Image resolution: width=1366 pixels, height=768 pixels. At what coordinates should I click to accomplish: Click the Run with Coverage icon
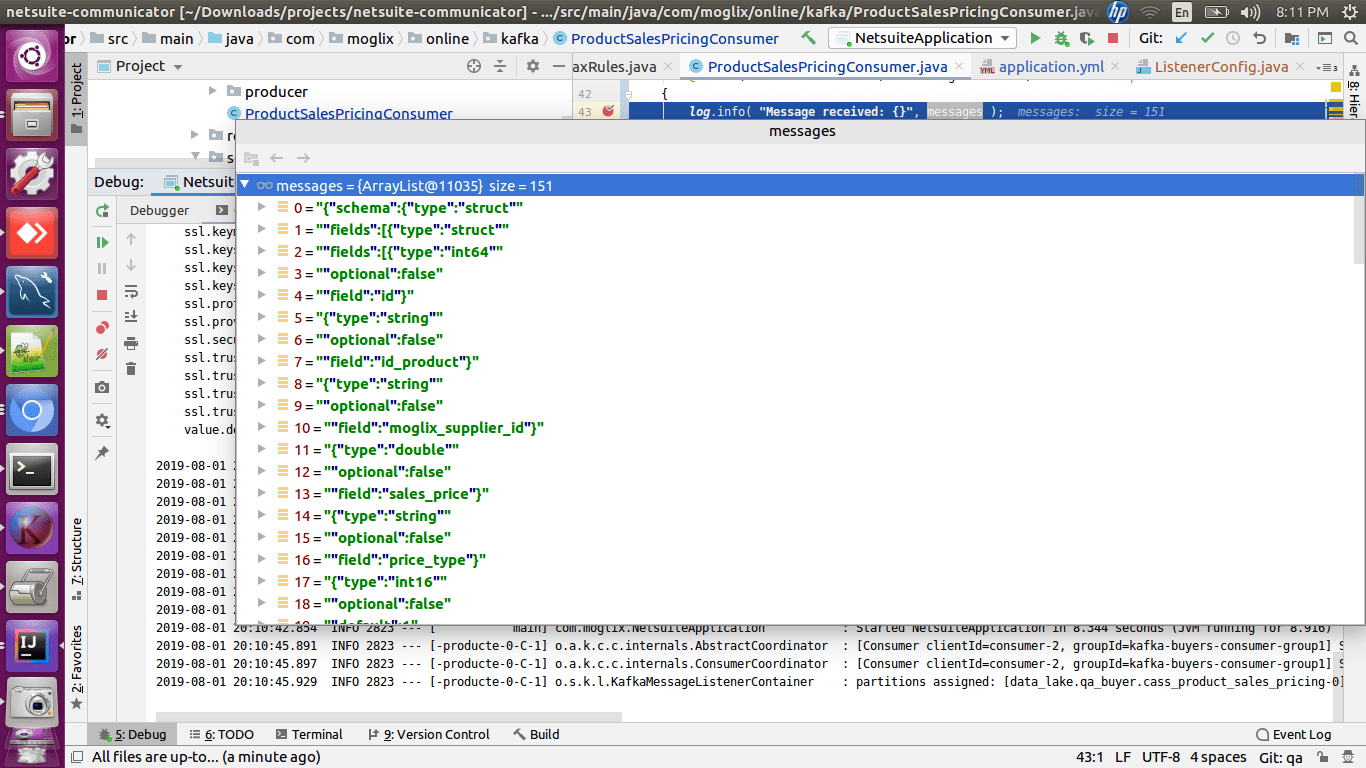pyautogui.click(x=1087, y=38)
